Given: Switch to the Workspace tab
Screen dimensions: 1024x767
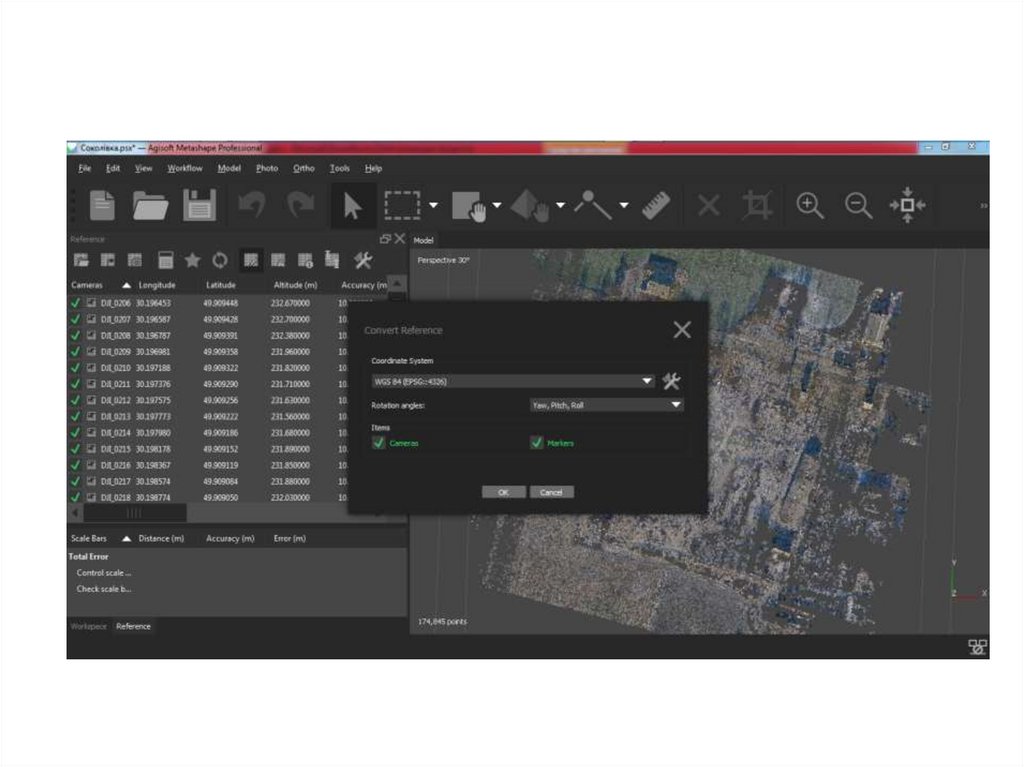Looking at the screenshot, I should [x=88, y=626].
